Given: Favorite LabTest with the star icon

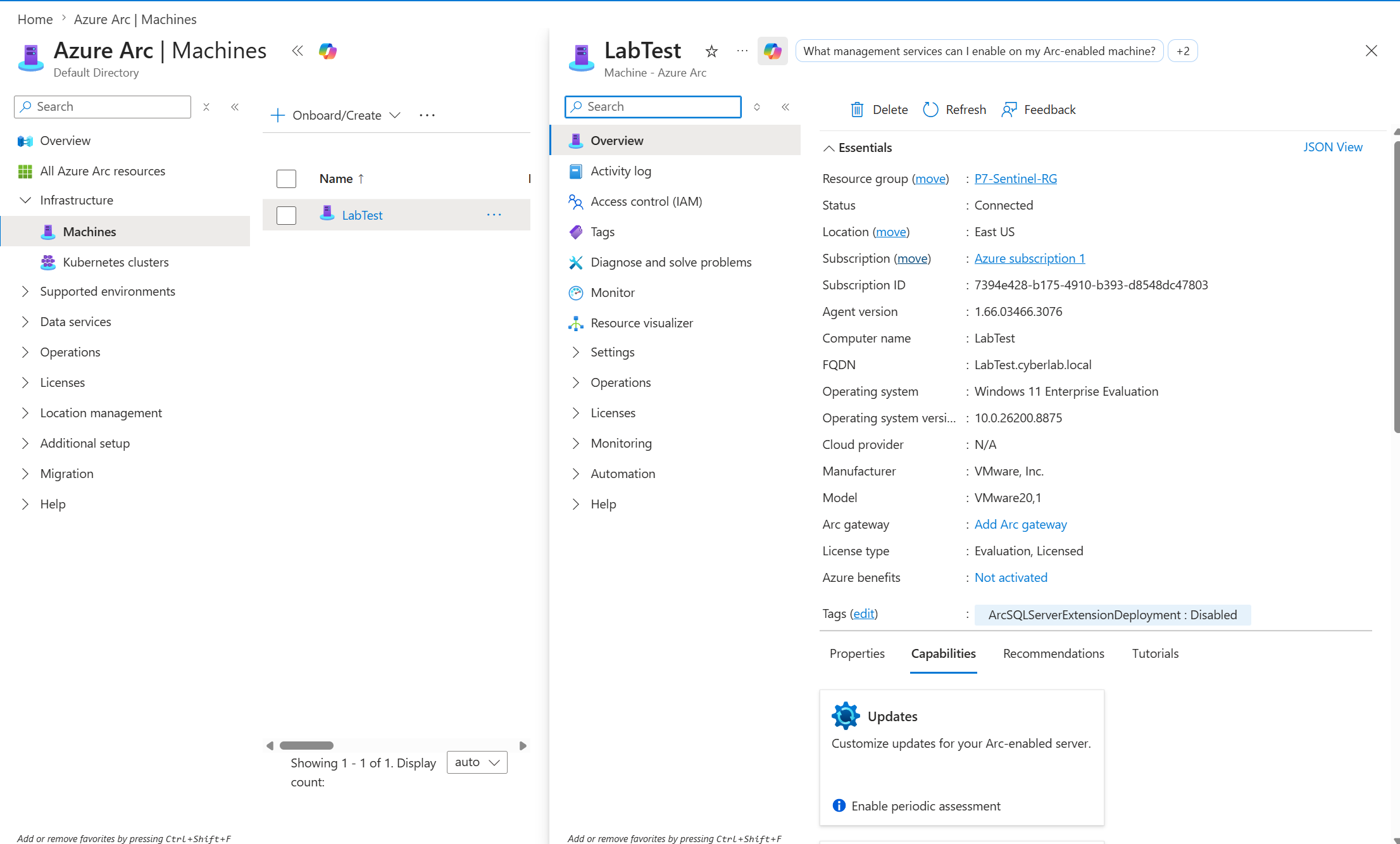Looking at the screenshot, I should (711, 51).
